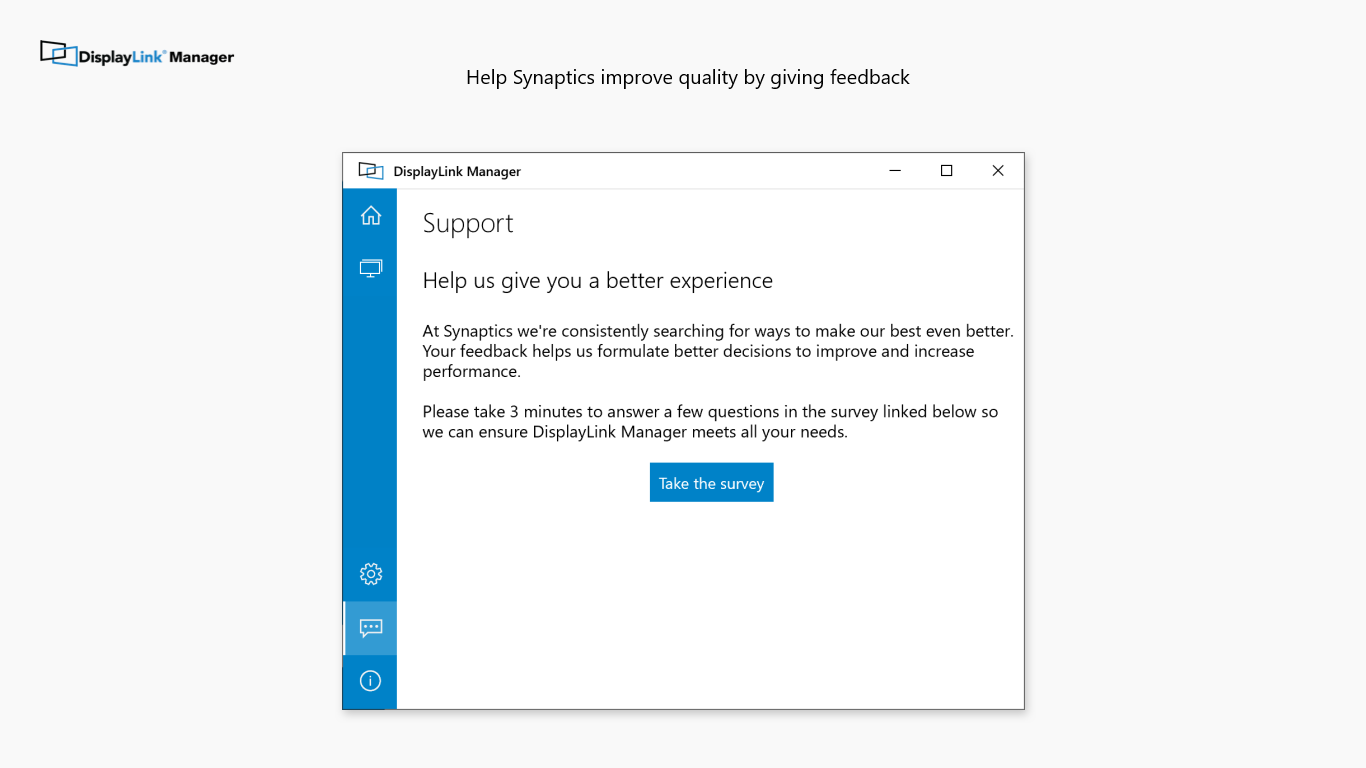Open the settings page from sidebar
The image size is (1366, 768).
coord(370,574)
